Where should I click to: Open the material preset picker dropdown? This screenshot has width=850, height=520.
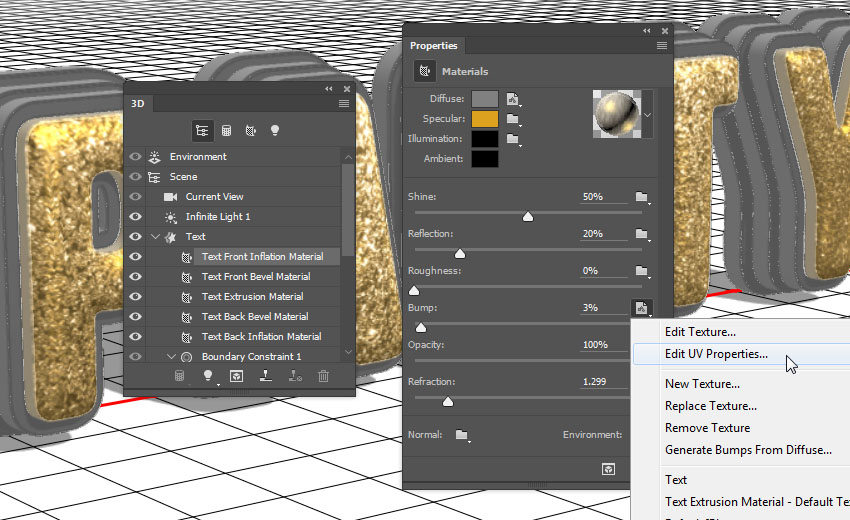pyautogui.click(x=647, y=115)
